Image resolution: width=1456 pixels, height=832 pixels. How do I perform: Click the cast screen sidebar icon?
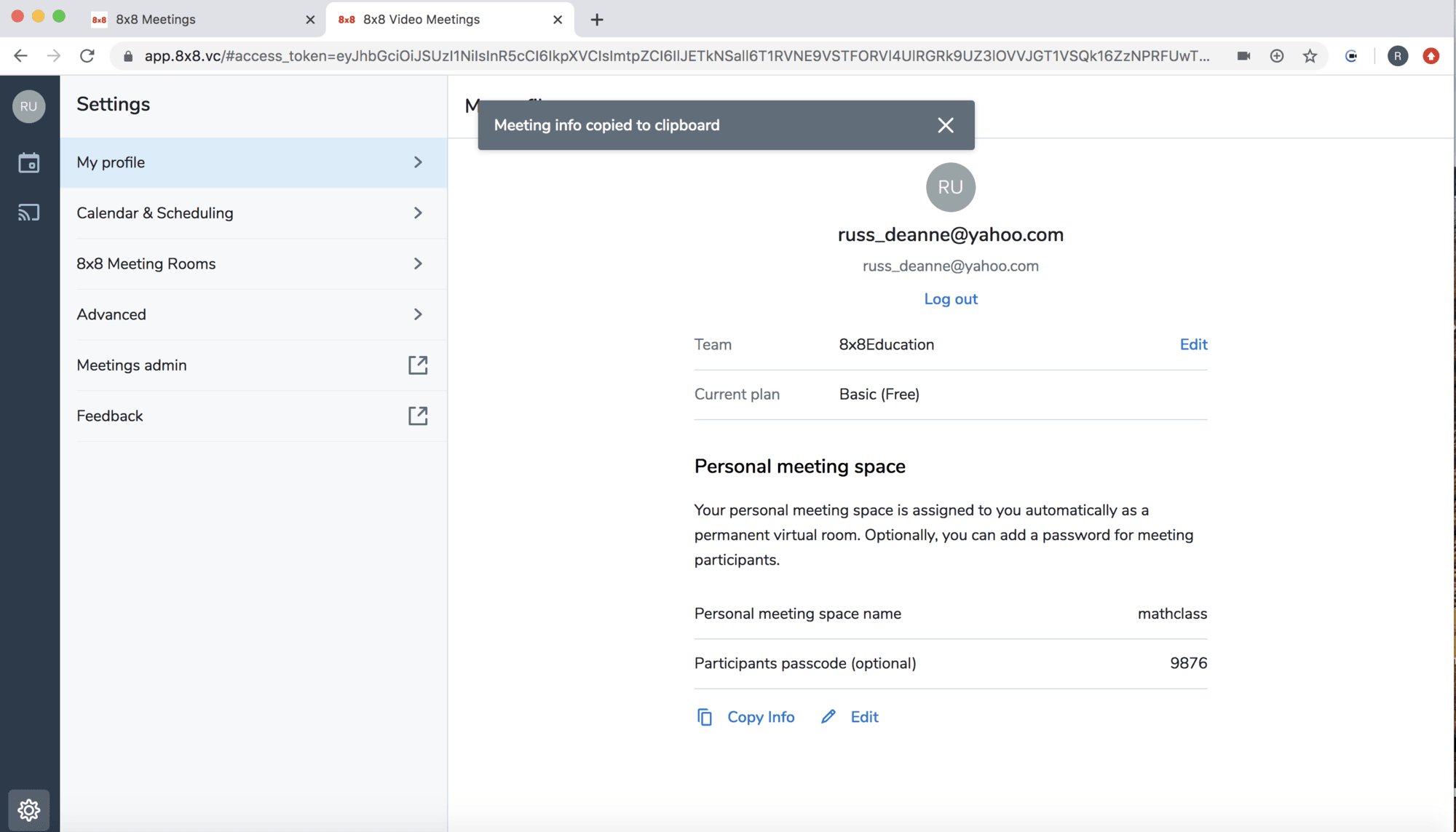(28, 213)
